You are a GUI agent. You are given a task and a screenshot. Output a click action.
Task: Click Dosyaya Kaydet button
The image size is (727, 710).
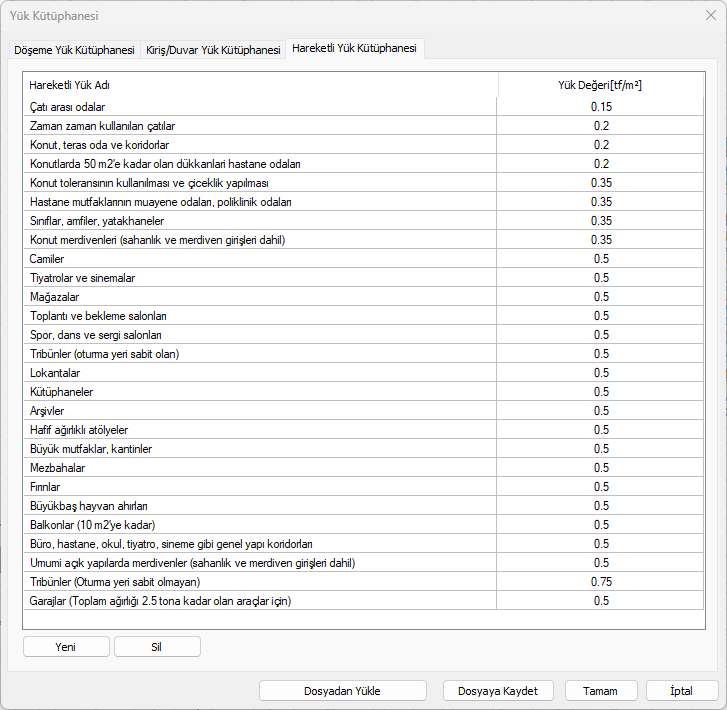[x=497, y=691]
